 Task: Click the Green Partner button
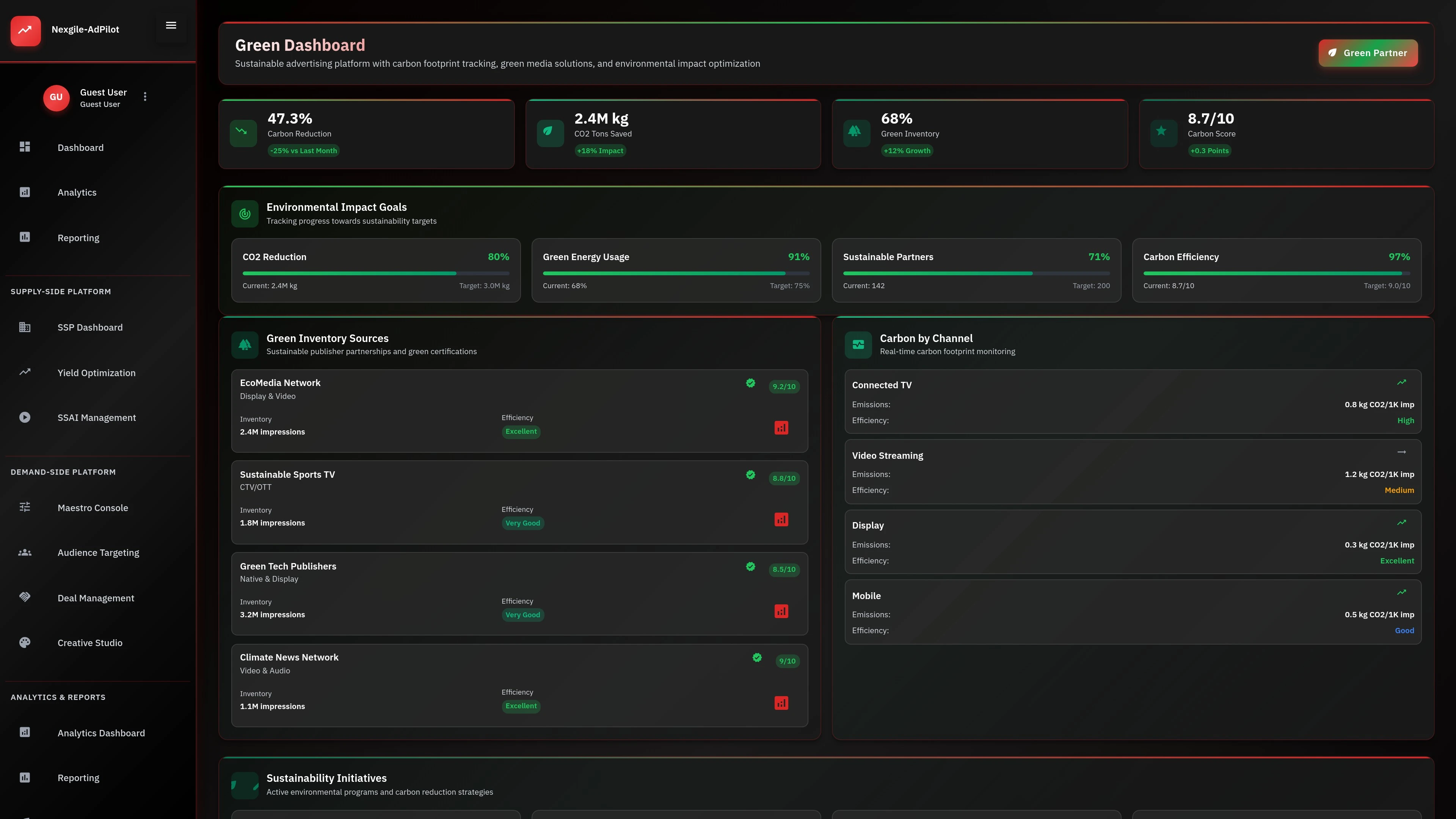tap(1368, 53)
